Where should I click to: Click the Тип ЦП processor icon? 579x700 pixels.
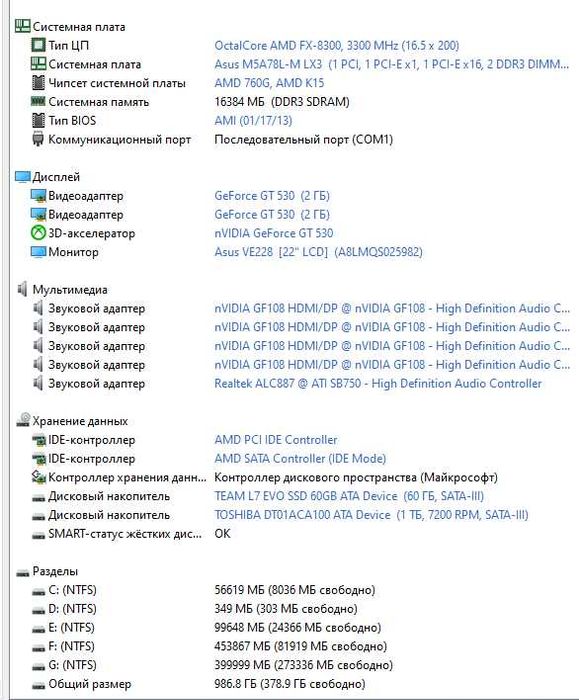[38, 45]
